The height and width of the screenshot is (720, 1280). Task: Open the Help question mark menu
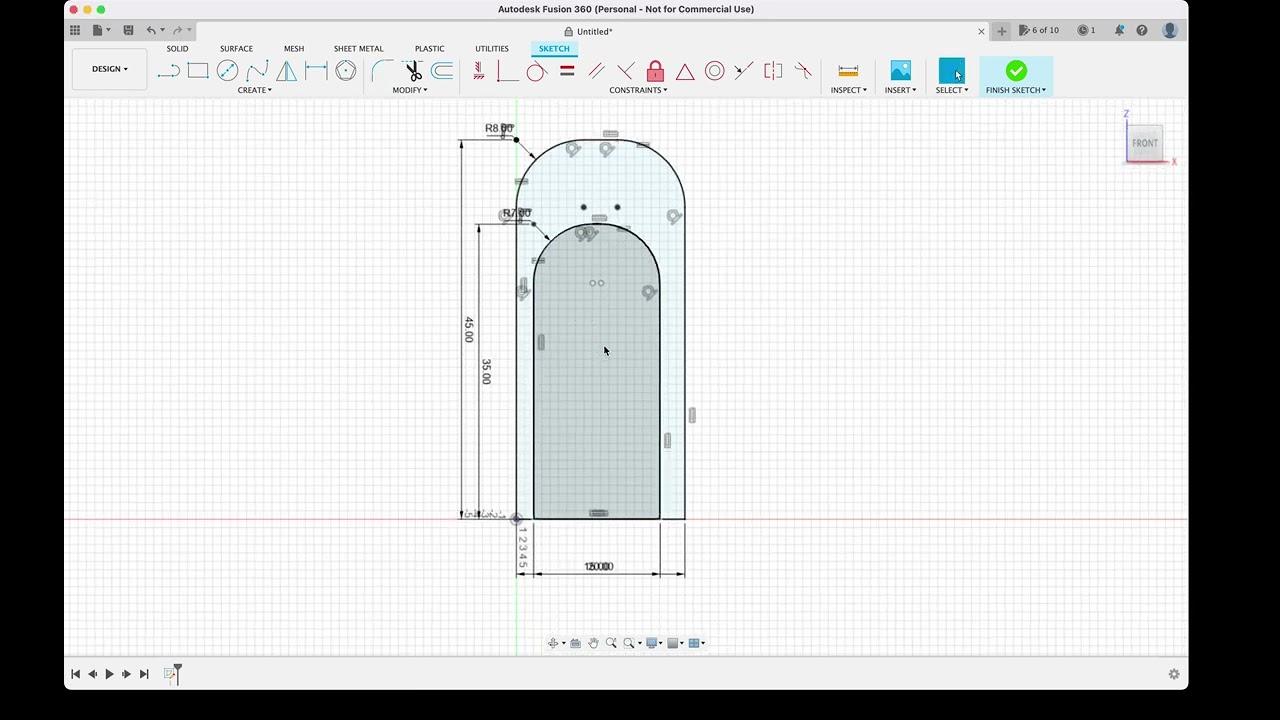(x=1142, y=30)
